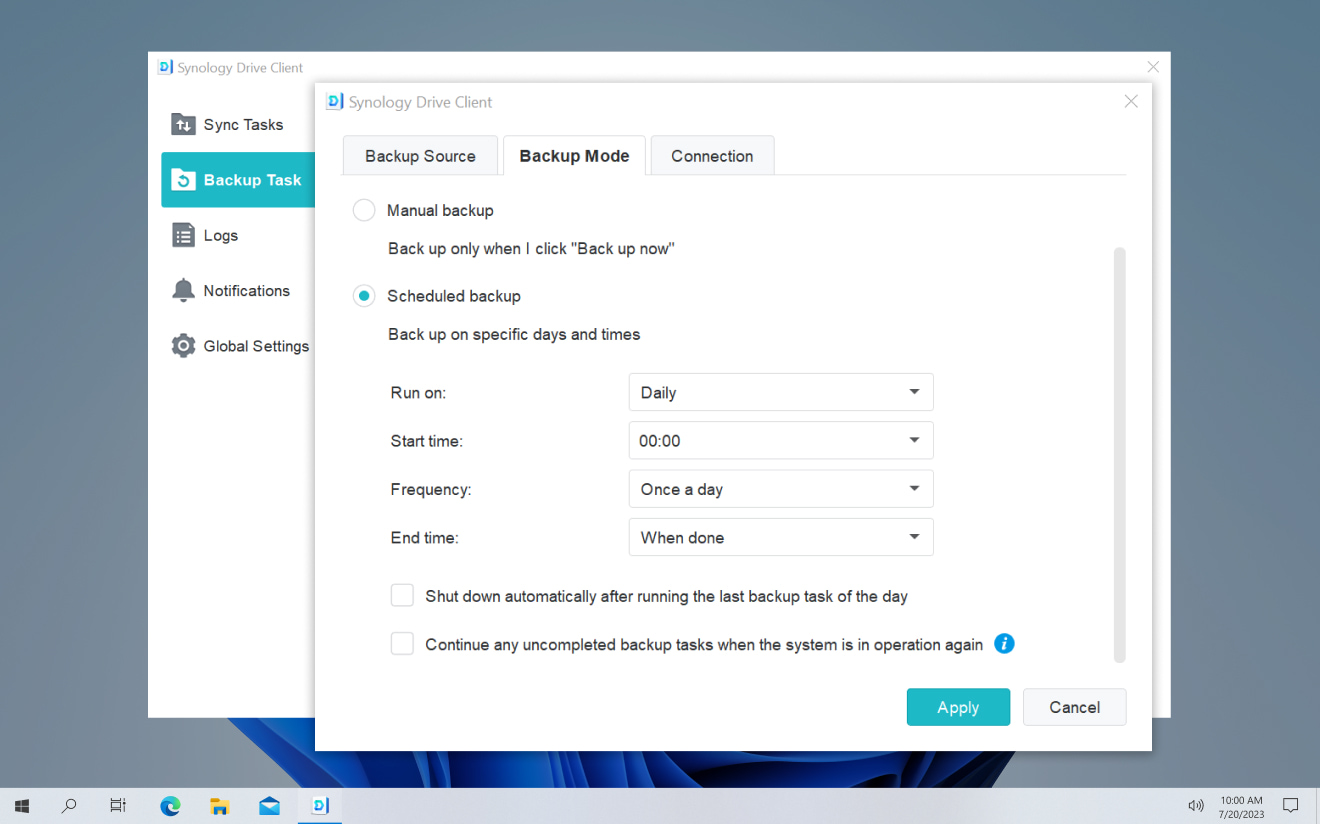Enable automatic shutdown after last backup
1320x824 pixels.
[x=402, y=594]
